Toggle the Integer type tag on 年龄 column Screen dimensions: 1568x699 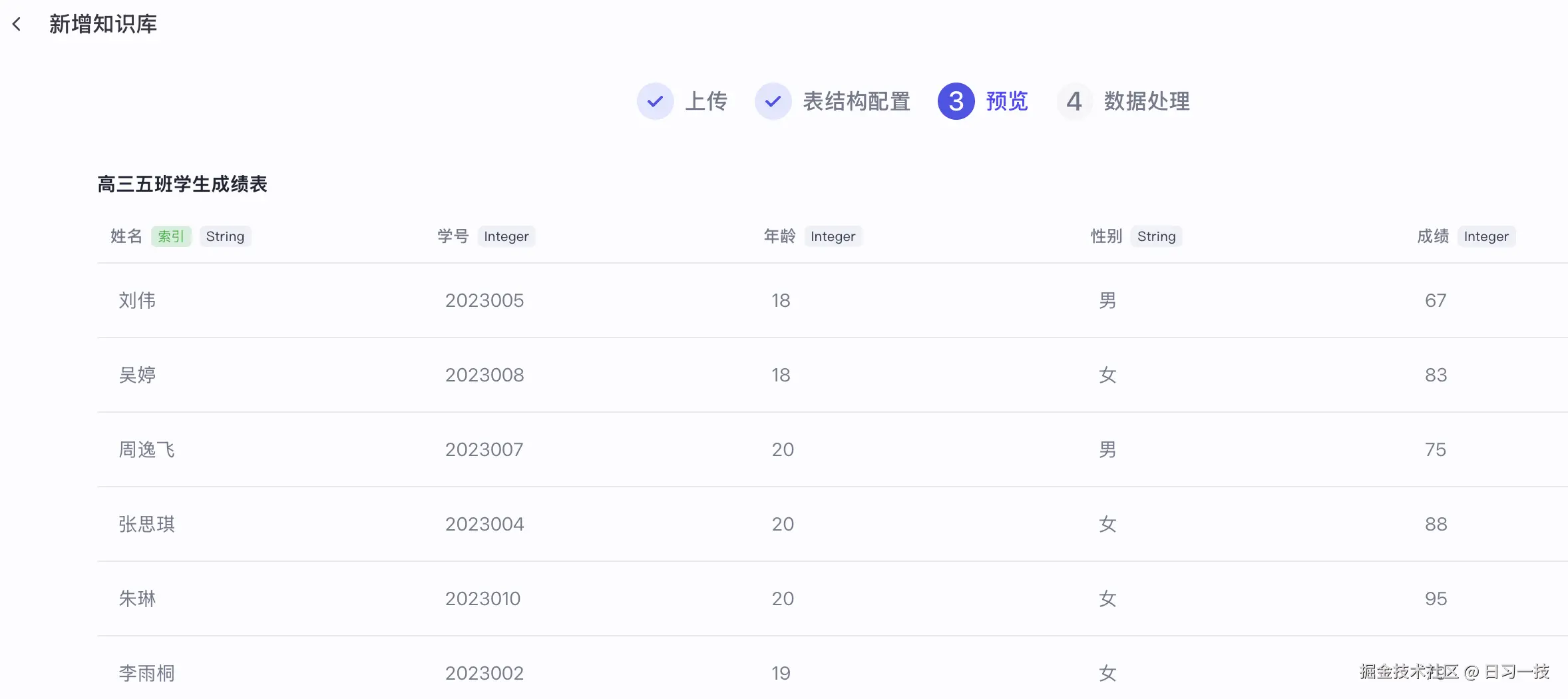pos(833,236)
